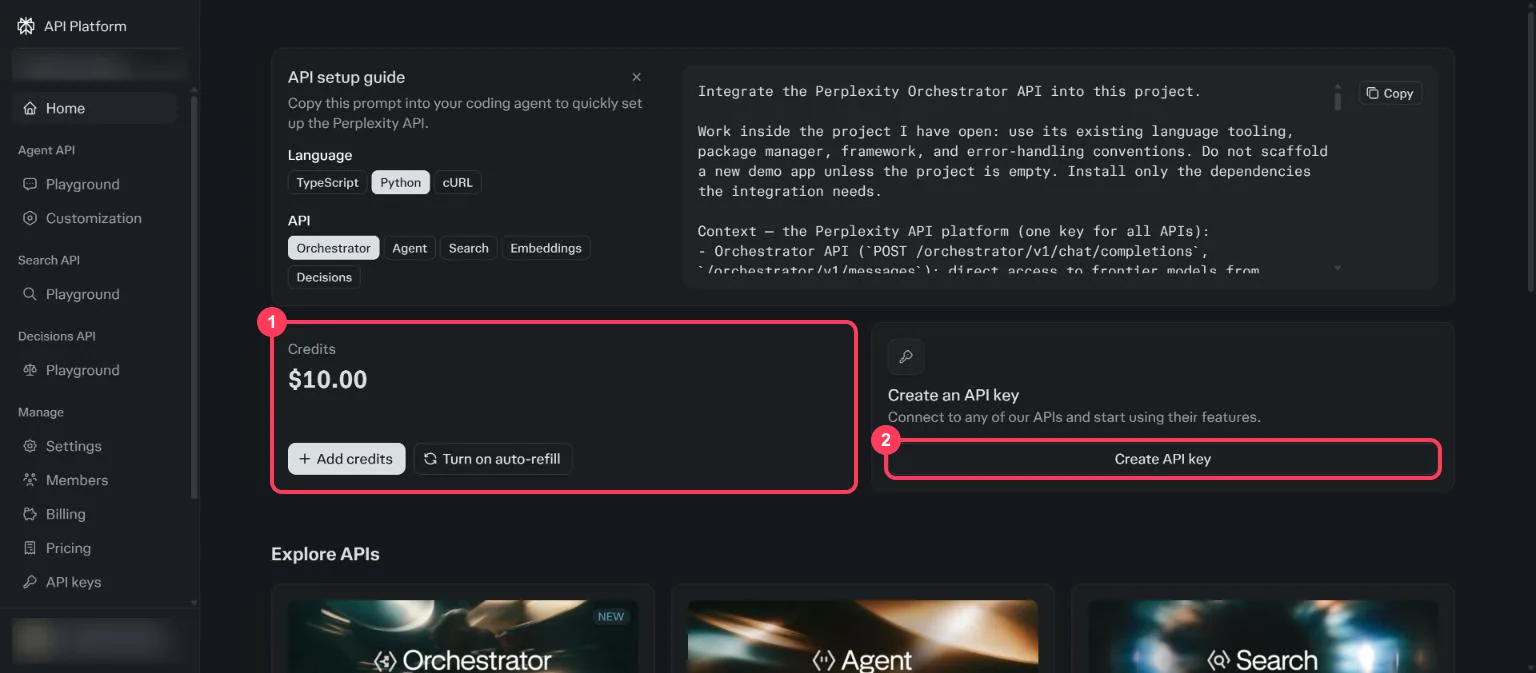Click the API setup guide title
This screenshot has height=673, width=1536.
click(346, 77)
